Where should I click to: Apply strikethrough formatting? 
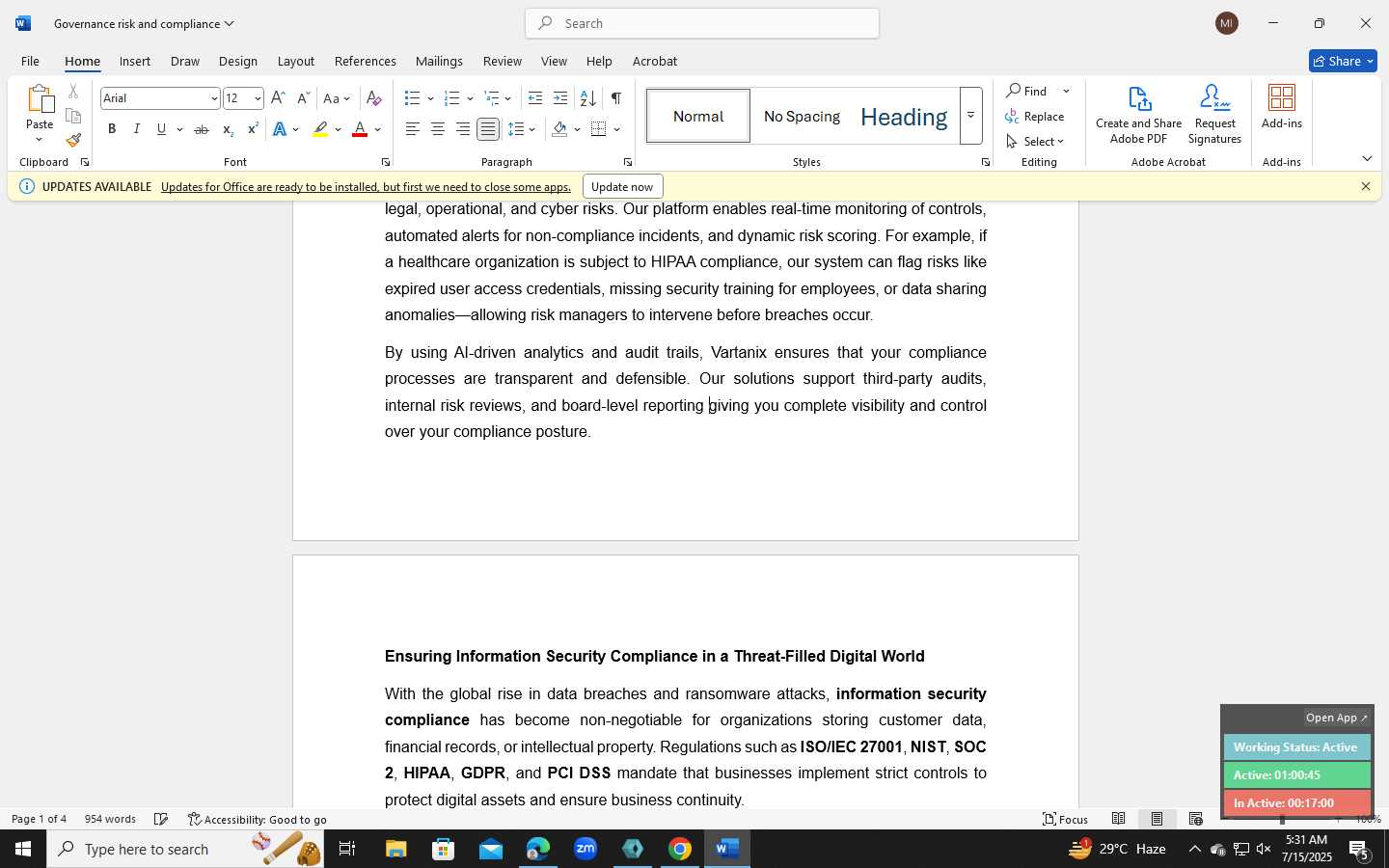202,129
